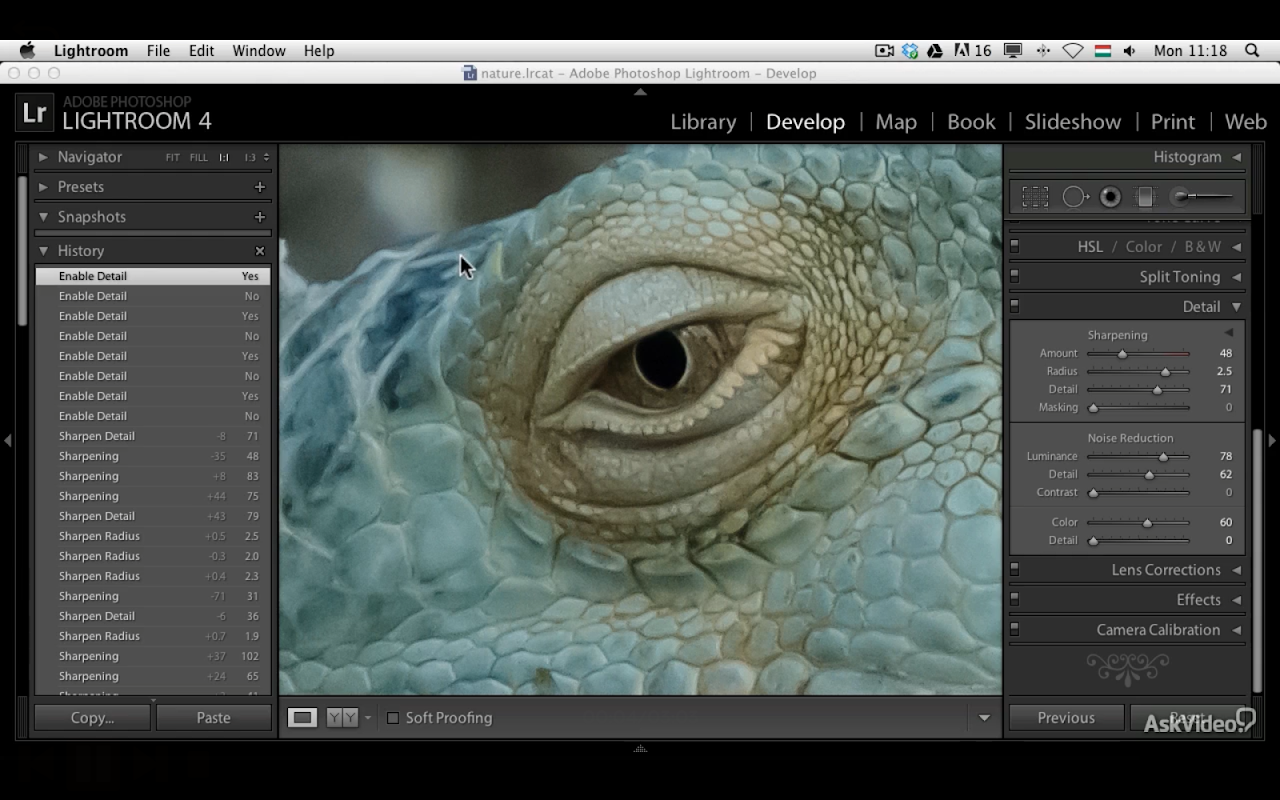The image size is (1280, 800).
Task: Expand the Navigator panel
Action: 43,157
